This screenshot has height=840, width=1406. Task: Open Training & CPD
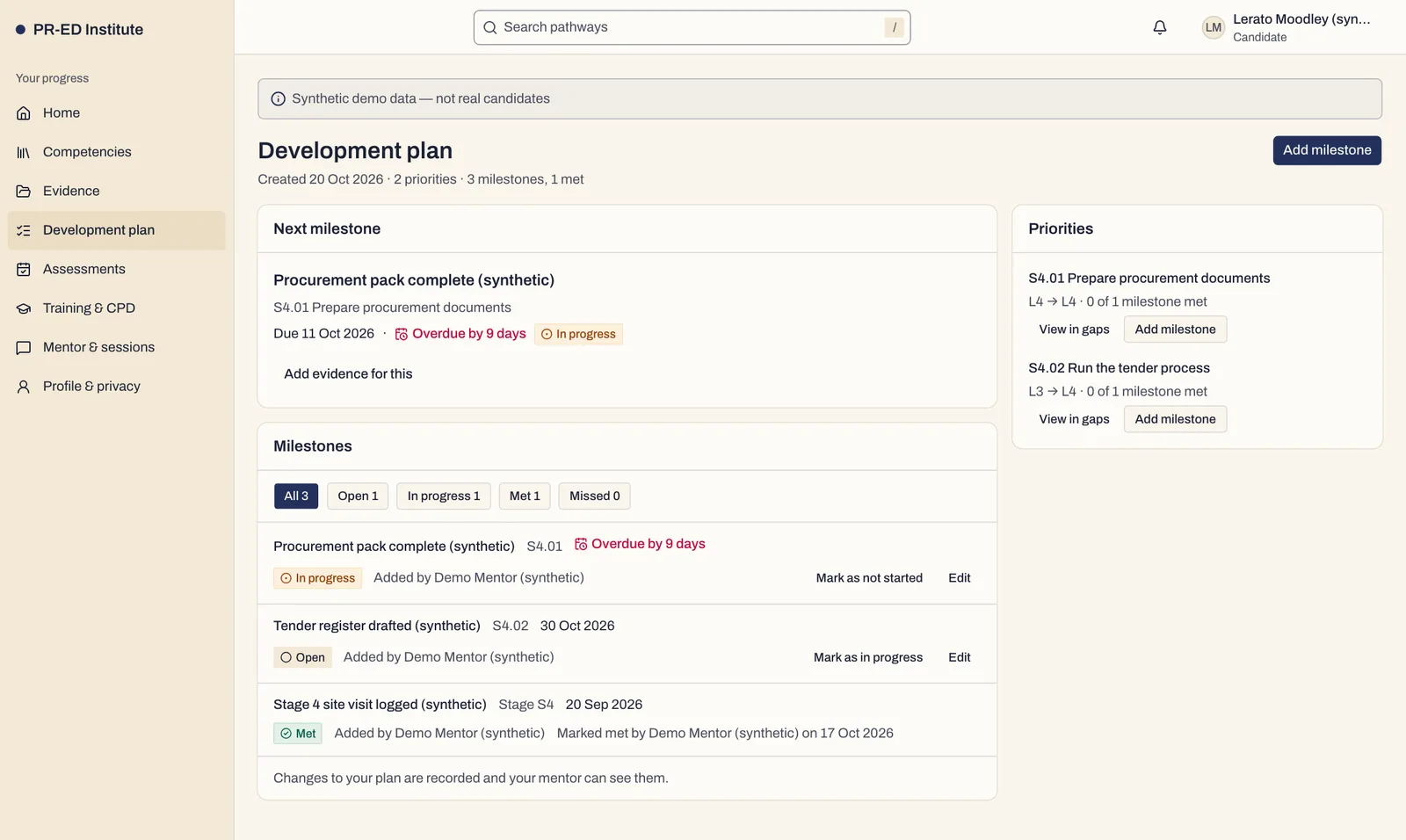coord(116,308)
